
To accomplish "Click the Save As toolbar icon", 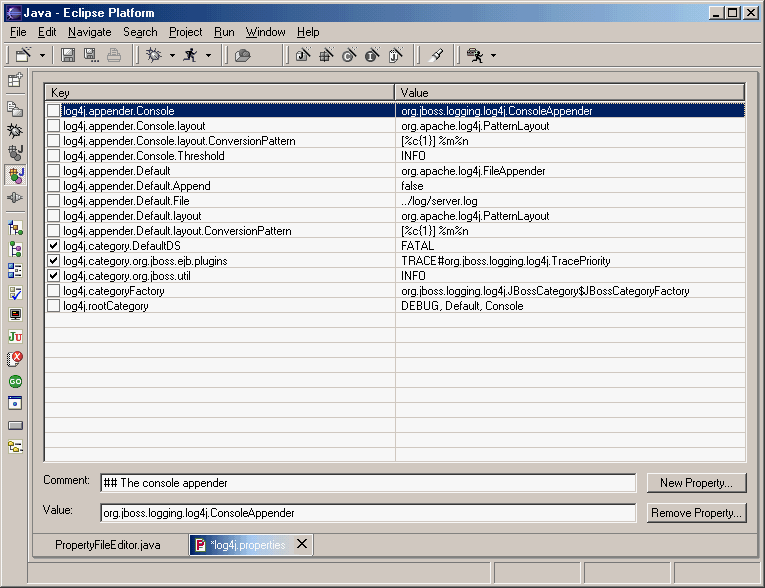I will [x=91, y=55].
